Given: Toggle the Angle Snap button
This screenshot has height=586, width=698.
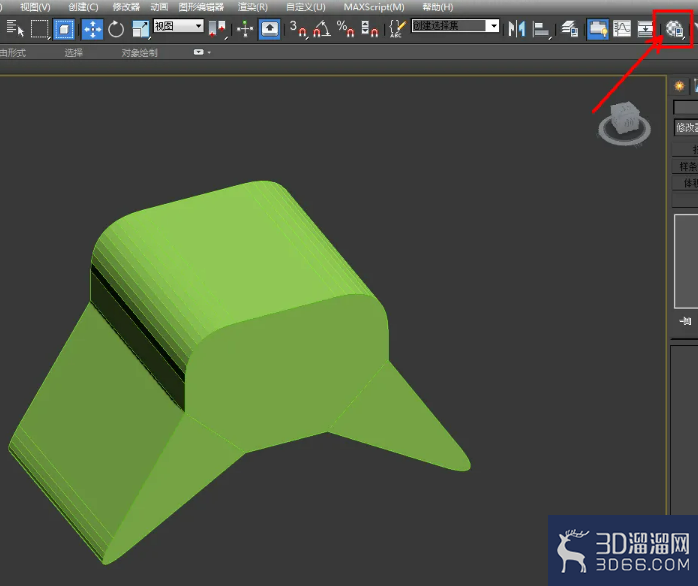Looking at the screenshot, I should [x=322, y=29].
